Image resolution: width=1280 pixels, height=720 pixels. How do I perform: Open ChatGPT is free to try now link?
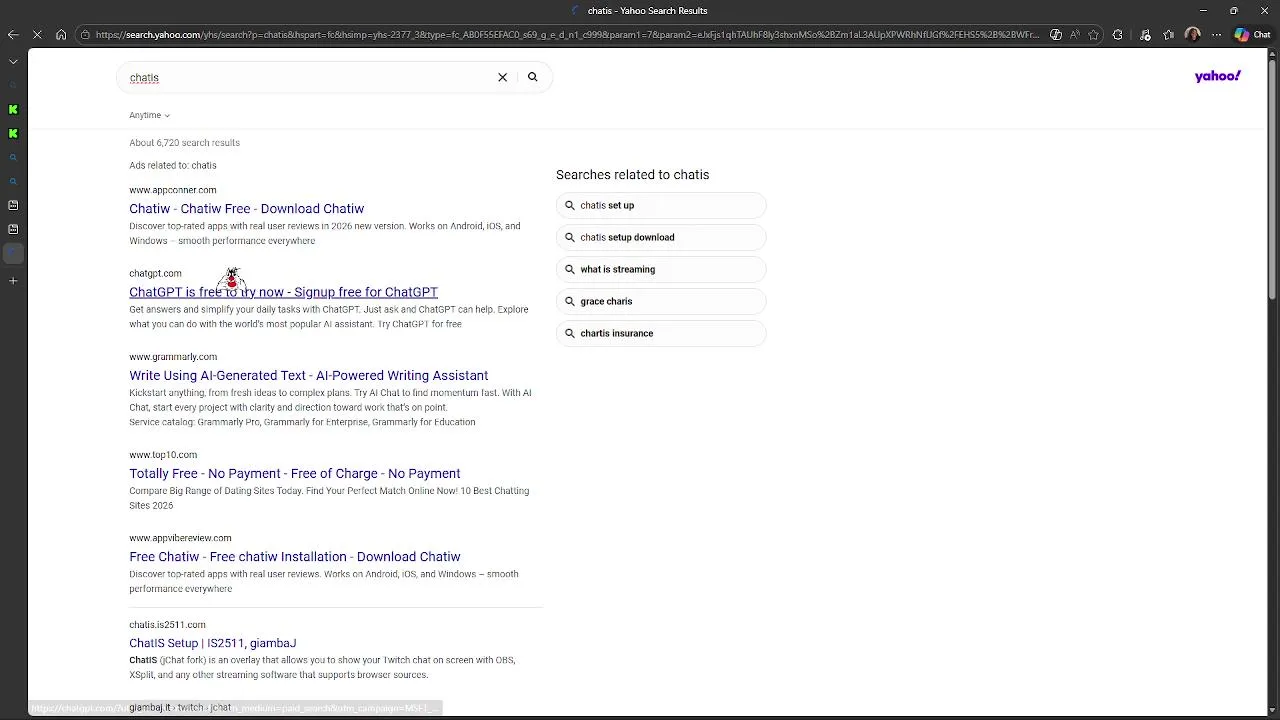(283, 292)
